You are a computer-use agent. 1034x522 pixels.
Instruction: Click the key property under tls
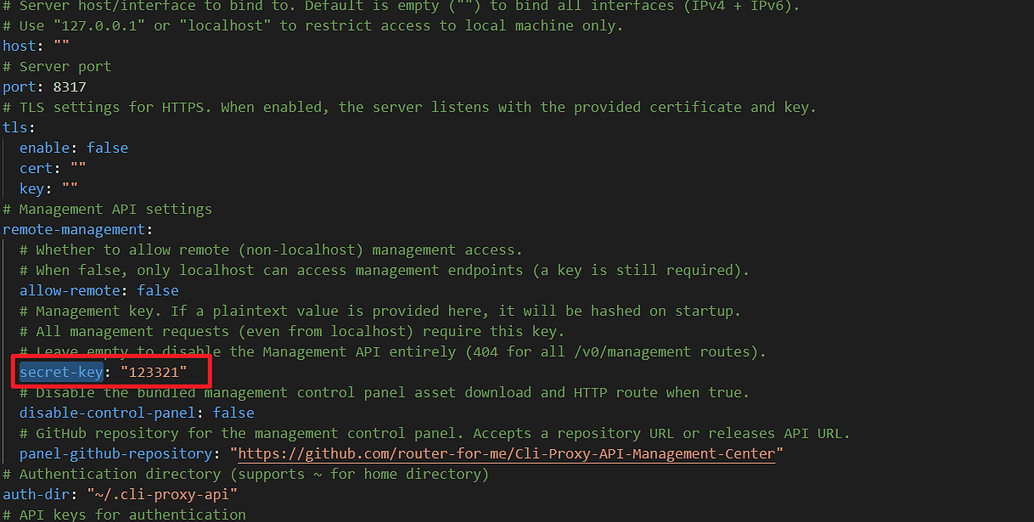[x=32, y=188]
